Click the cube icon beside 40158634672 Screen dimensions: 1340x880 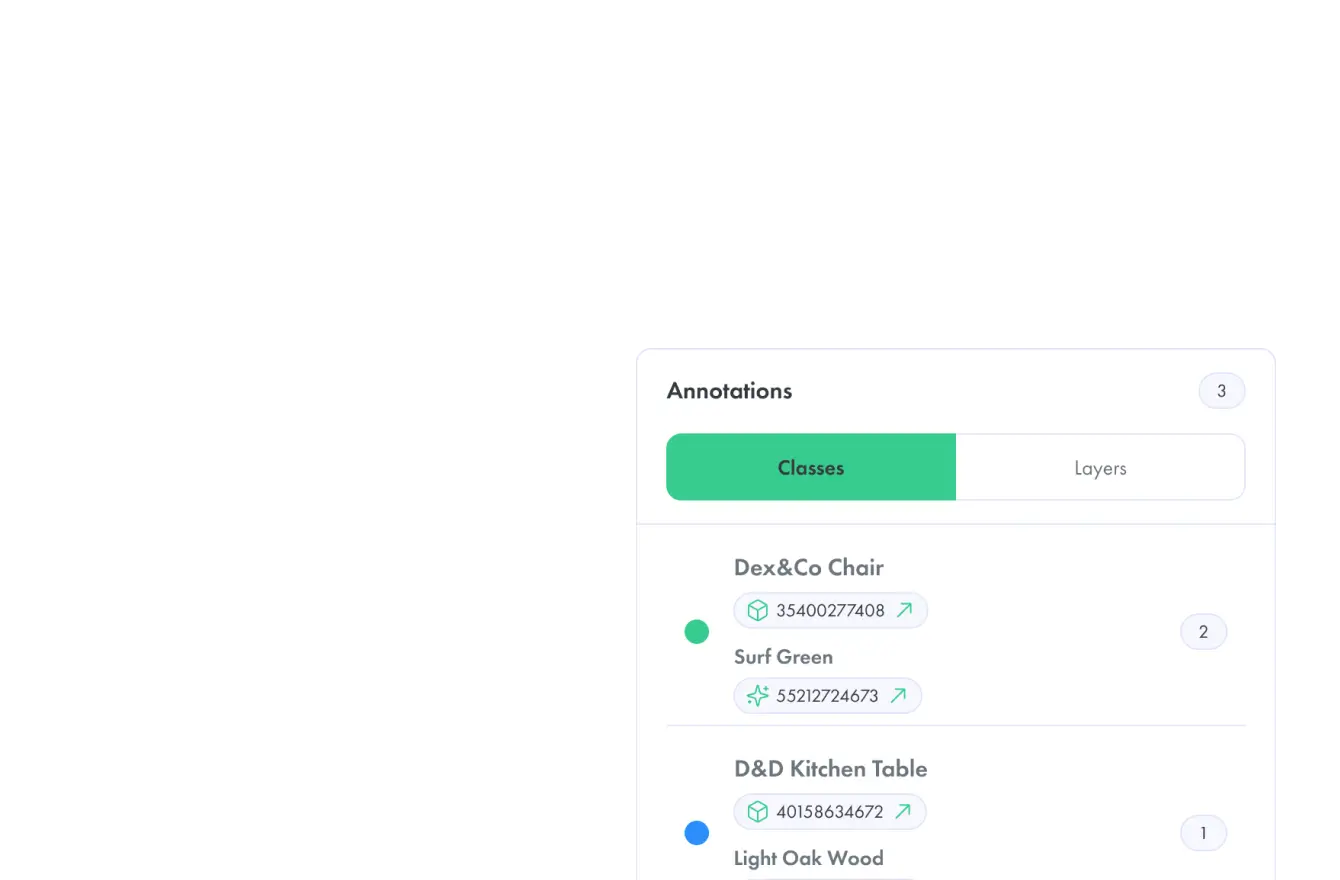tap(758, 811)
